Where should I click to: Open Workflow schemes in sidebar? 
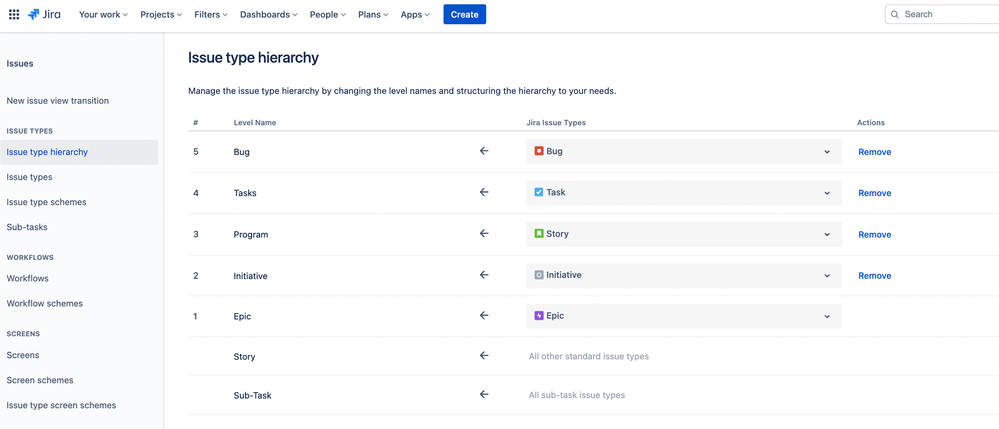click(x=45, y=303)
